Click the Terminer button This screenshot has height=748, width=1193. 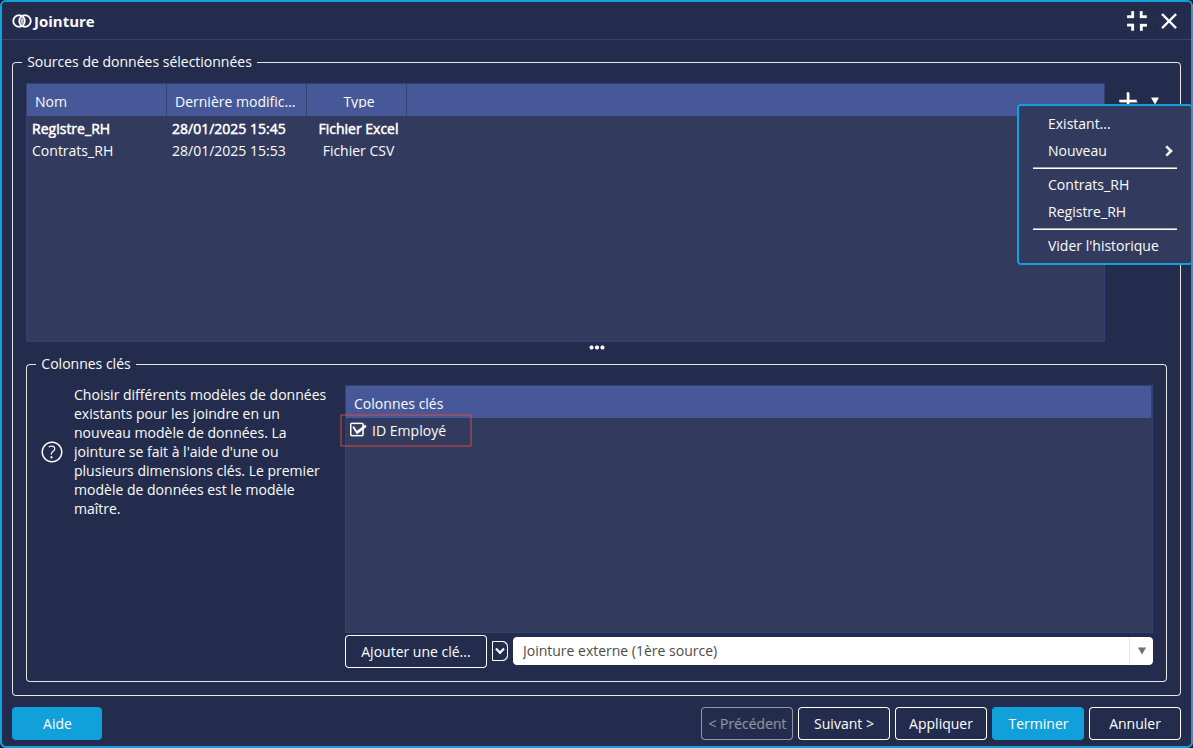[x=1038, y=723]
